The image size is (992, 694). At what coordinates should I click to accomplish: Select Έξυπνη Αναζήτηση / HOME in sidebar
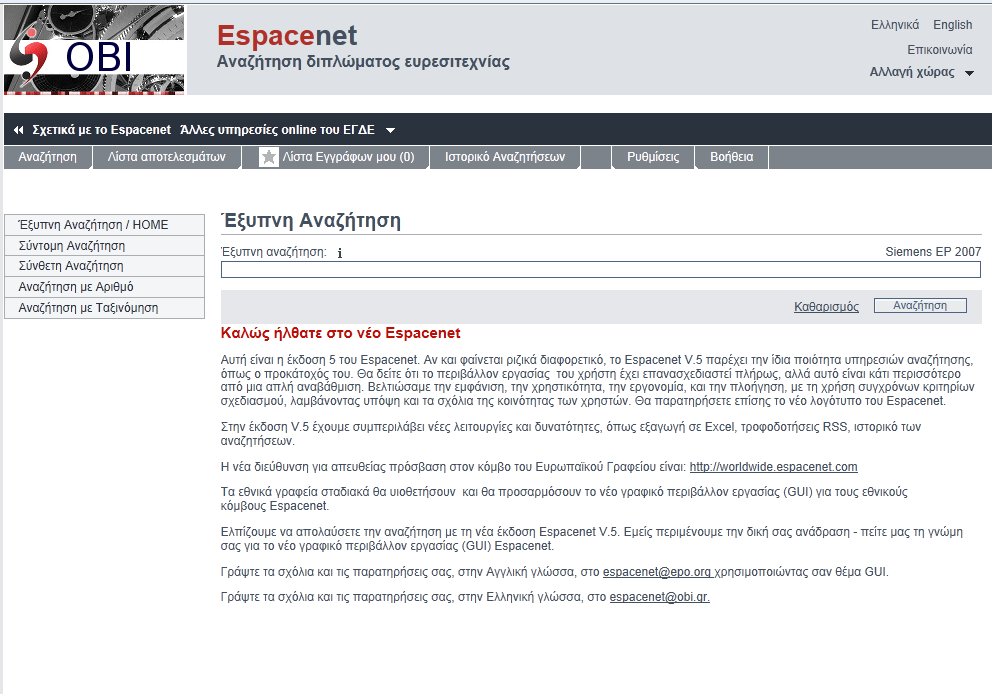pos(104,225)
